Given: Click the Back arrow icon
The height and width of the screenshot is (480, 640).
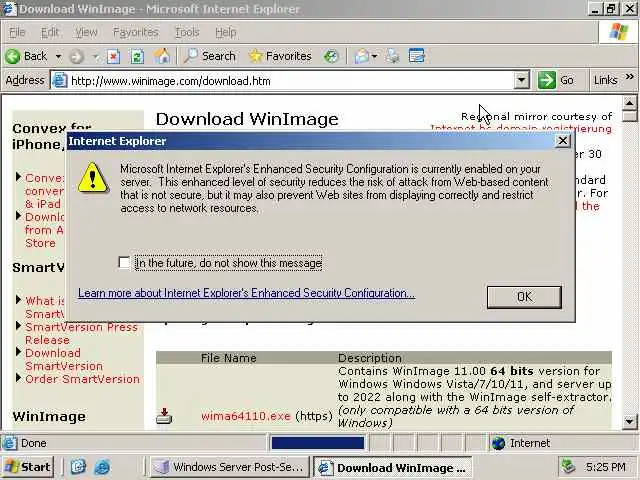Looking at the screenshot, I should (x=13, y=56).
